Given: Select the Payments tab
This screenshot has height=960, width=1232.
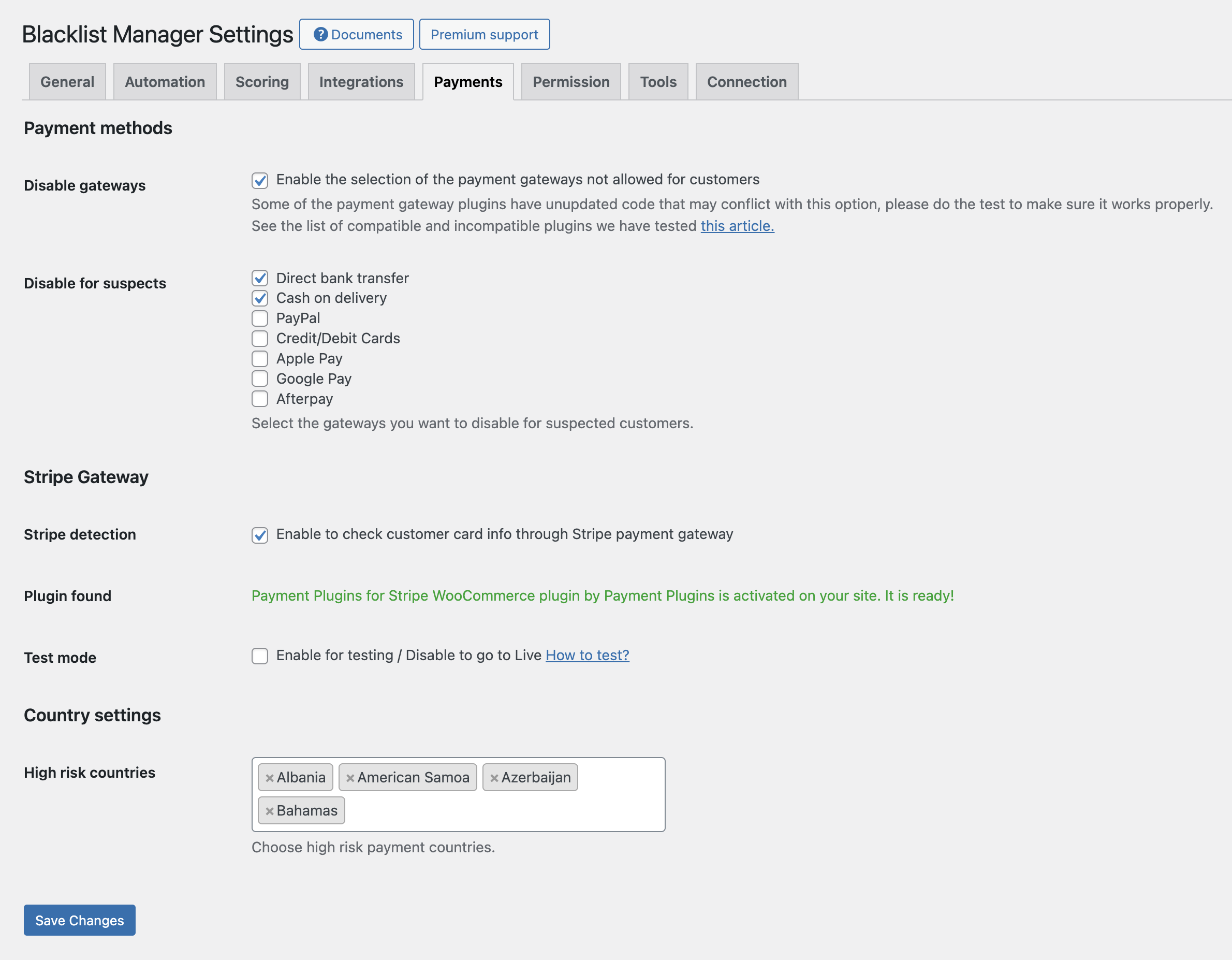Looking at the screenshot, I should pos(467,82).
